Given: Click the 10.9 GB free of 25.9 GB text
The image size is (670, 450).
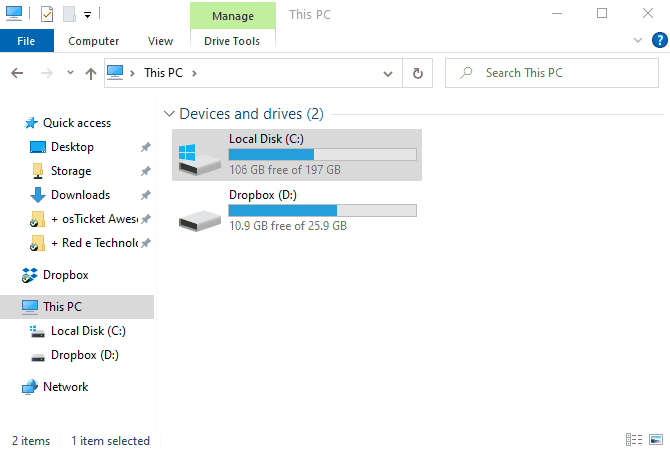Looking at the screenshot, I should point(288,226).
